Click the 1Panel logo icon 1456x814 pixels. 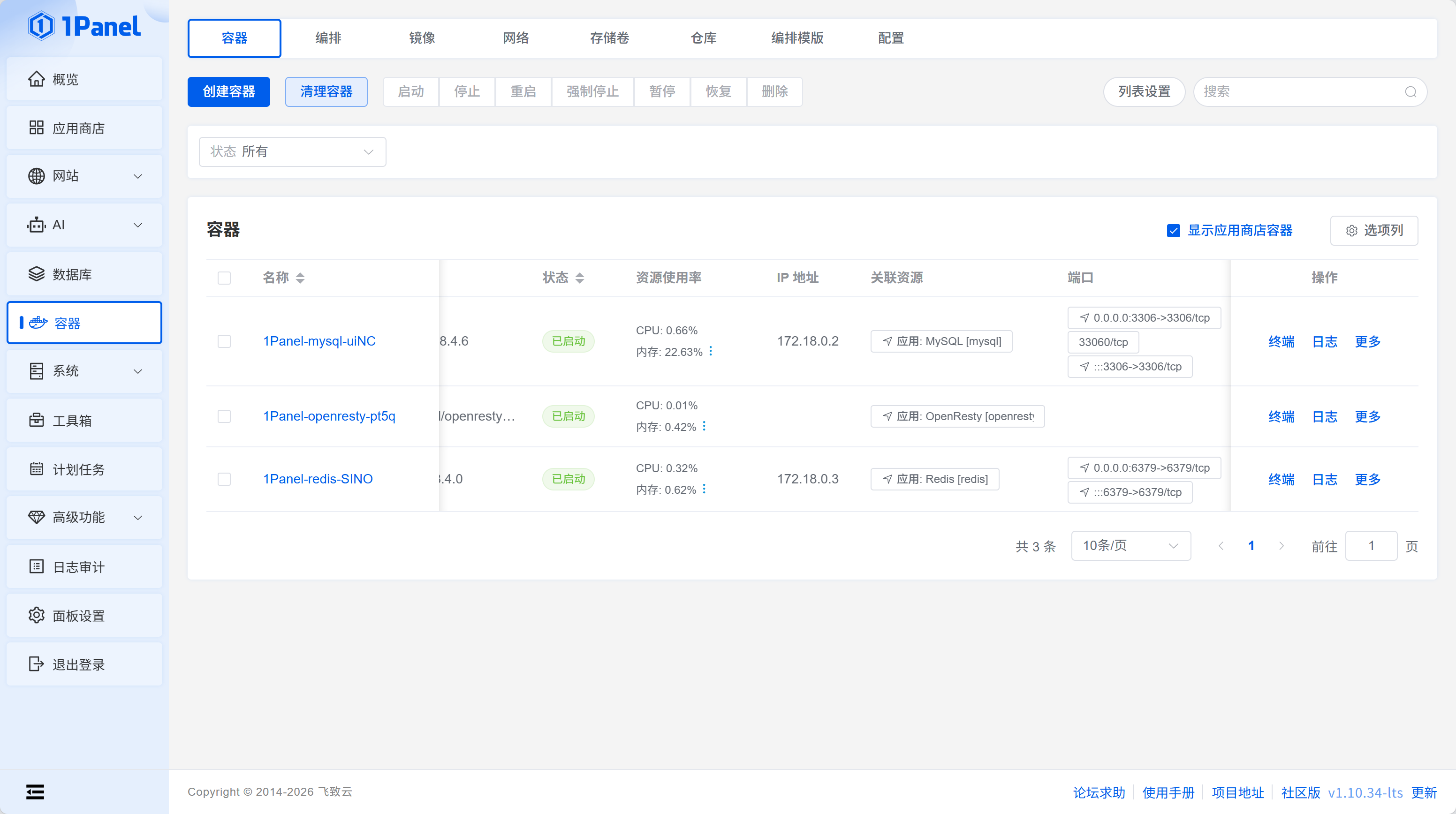point(41,26)
